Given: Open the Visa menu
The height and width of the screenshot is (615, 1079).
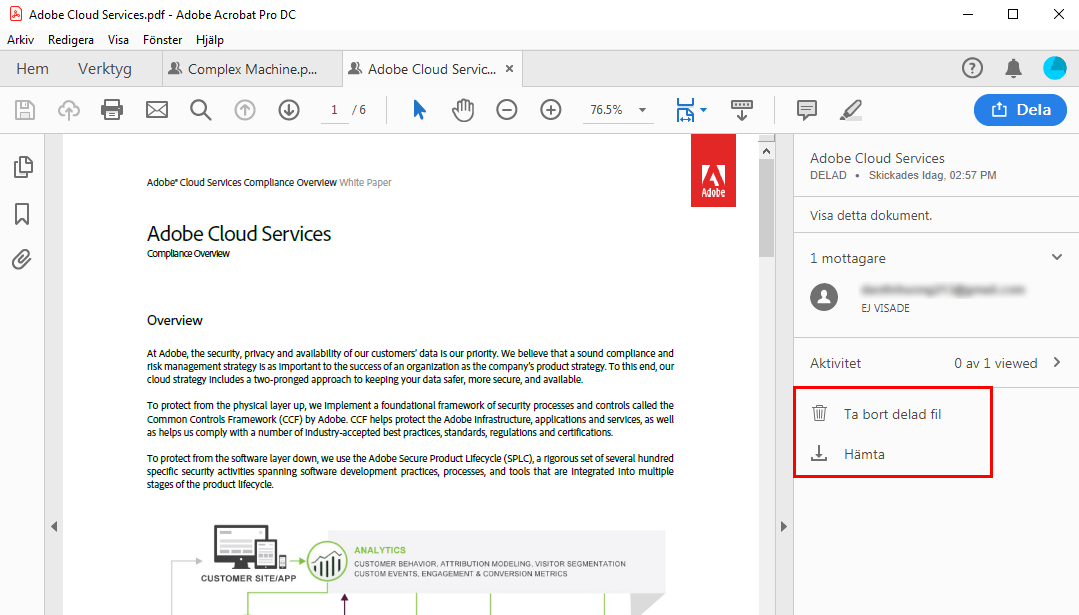Looking at the screenshot, I should click(118, 40).
